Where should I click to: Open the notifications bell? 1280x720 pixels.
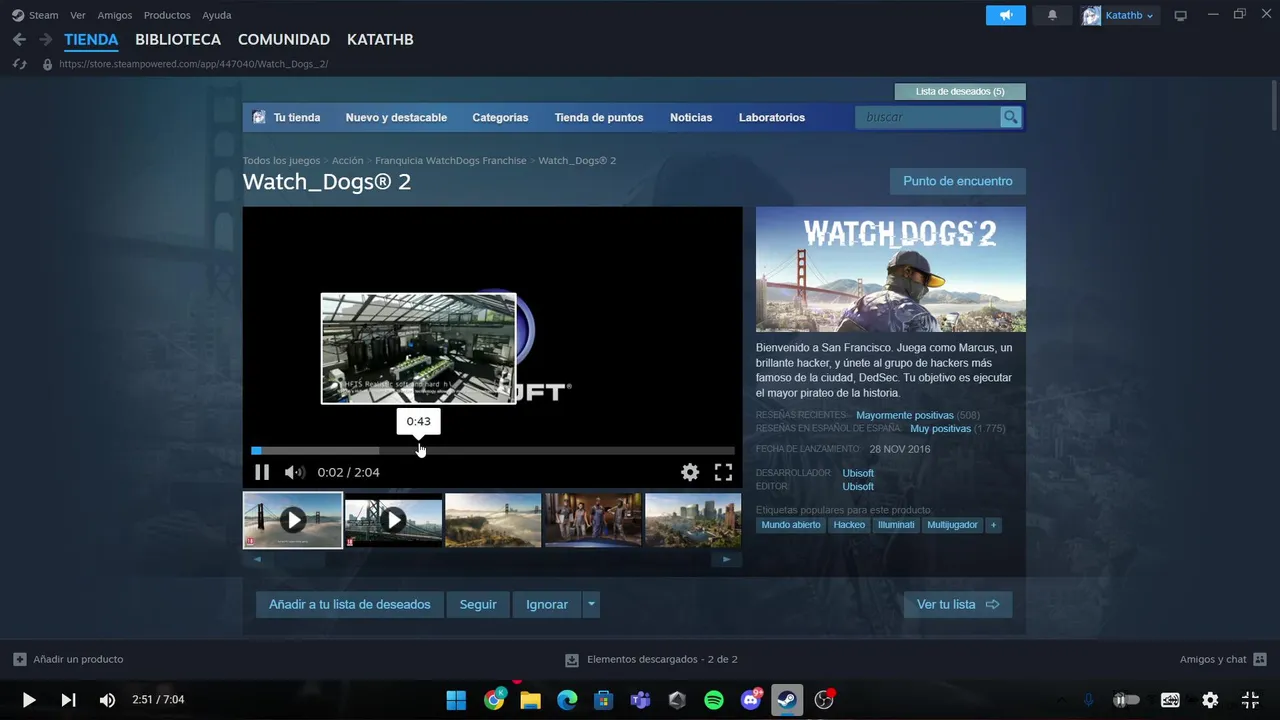[1052, 15]
